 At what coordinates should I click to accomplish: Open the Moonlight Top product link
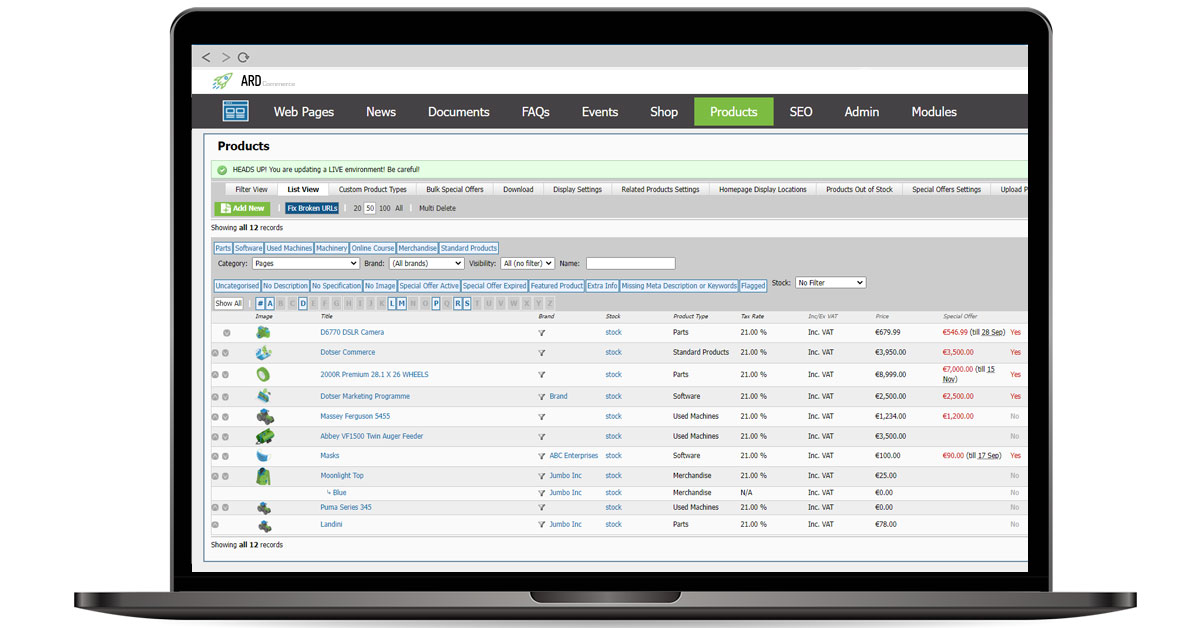pyautogui.click(x=342, y=476)
